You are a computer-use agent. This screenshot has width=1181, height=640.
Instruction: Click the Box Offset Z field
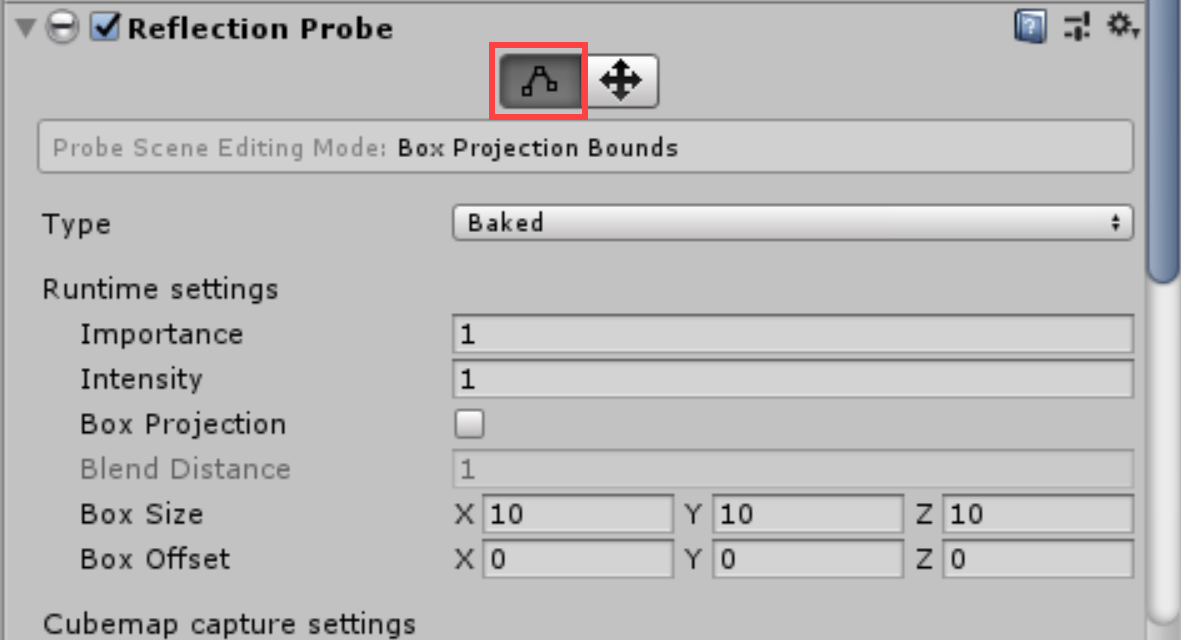pyautogui.click(x=1037, y=559)
